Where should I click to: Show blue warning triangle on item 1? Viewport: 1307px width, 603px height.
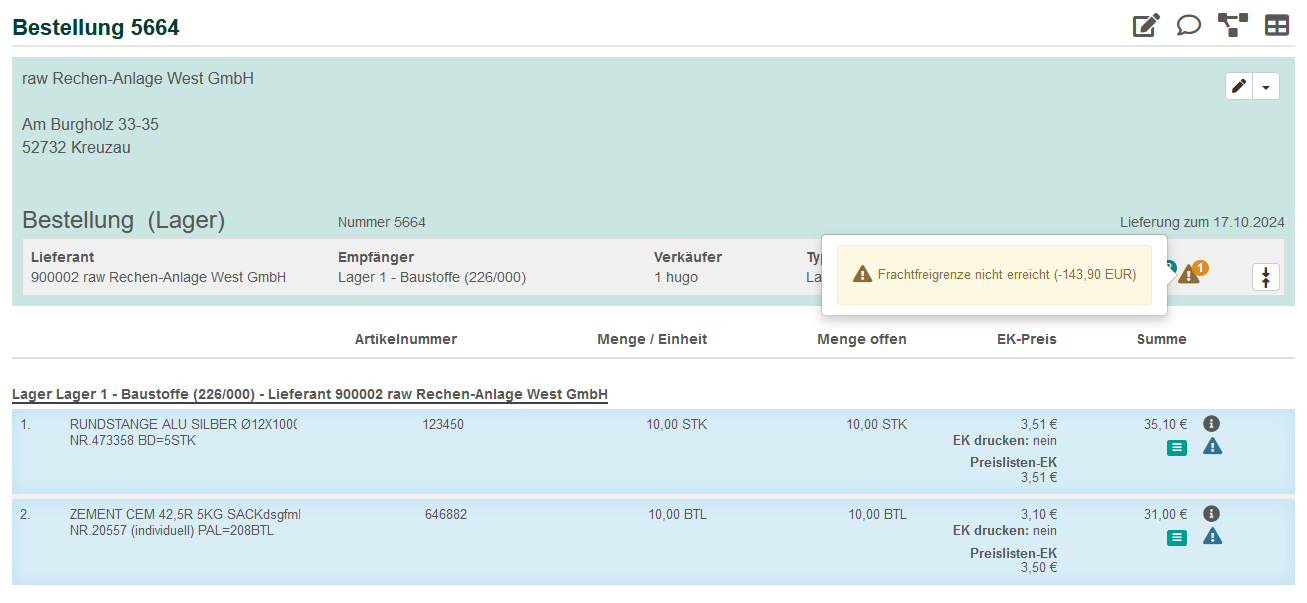[x=1212, y=447]
